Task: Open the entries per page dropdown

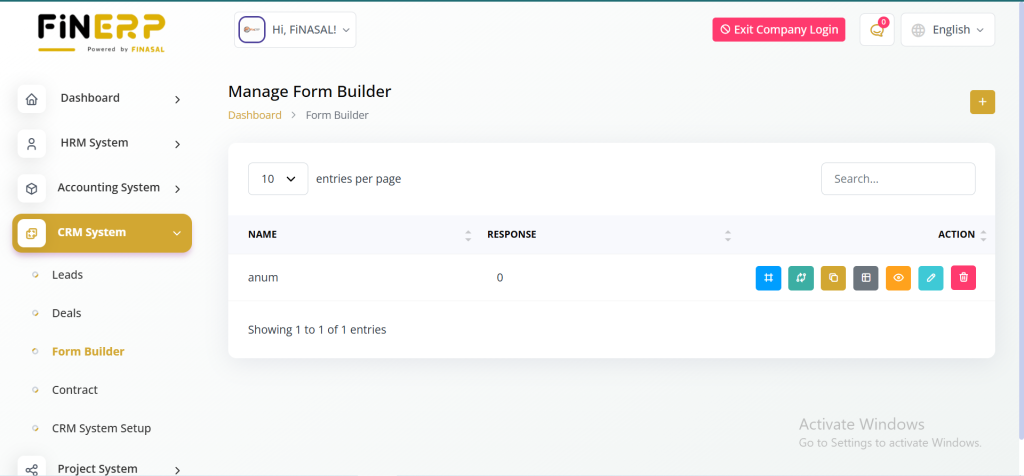Action: click(x=278, y=179)
